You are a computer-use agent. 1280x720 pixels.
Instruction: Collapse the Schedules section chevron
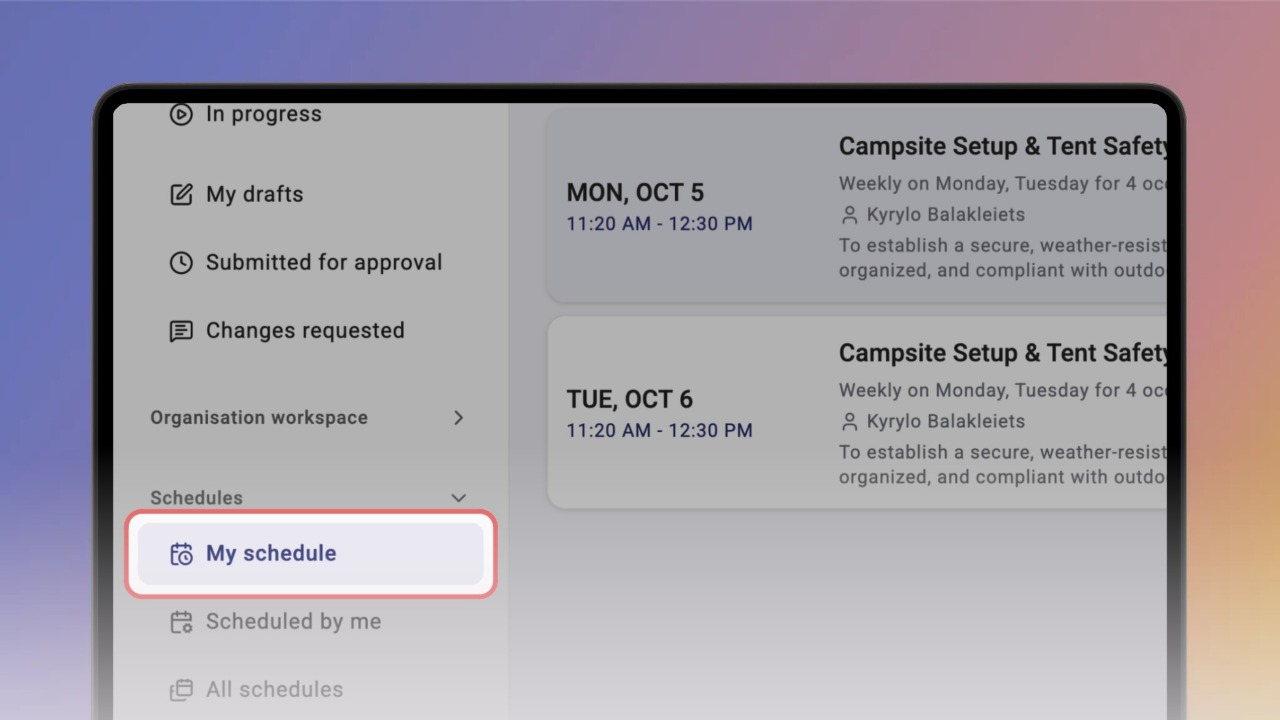459,497
